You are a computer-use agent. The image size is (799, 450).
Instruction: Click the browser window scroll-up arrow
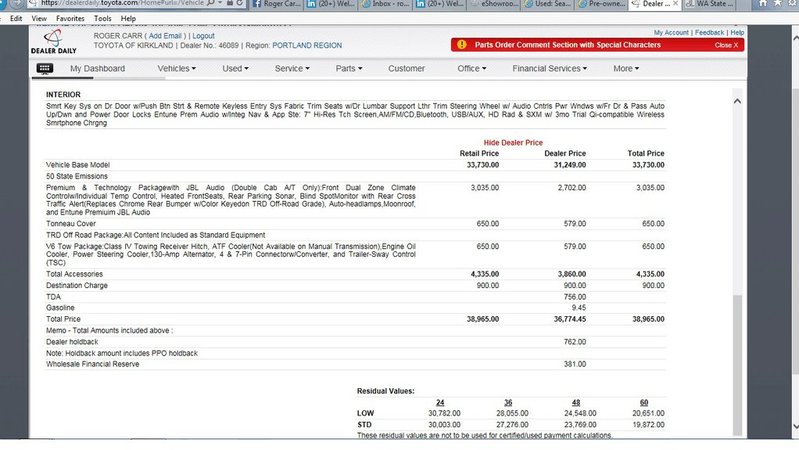pos(794,38)
